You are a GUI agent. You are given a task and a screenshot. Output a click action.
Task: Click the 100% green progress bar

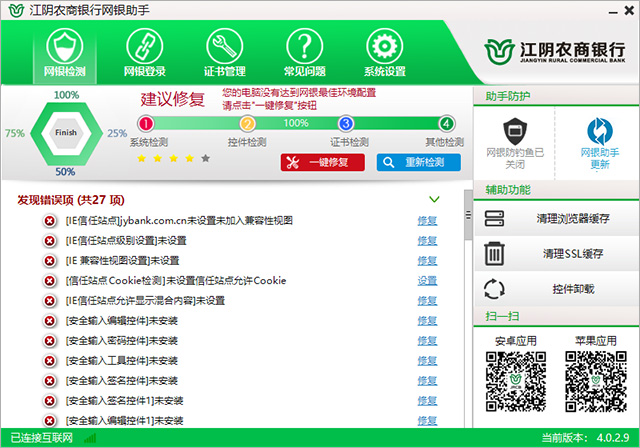296,123
